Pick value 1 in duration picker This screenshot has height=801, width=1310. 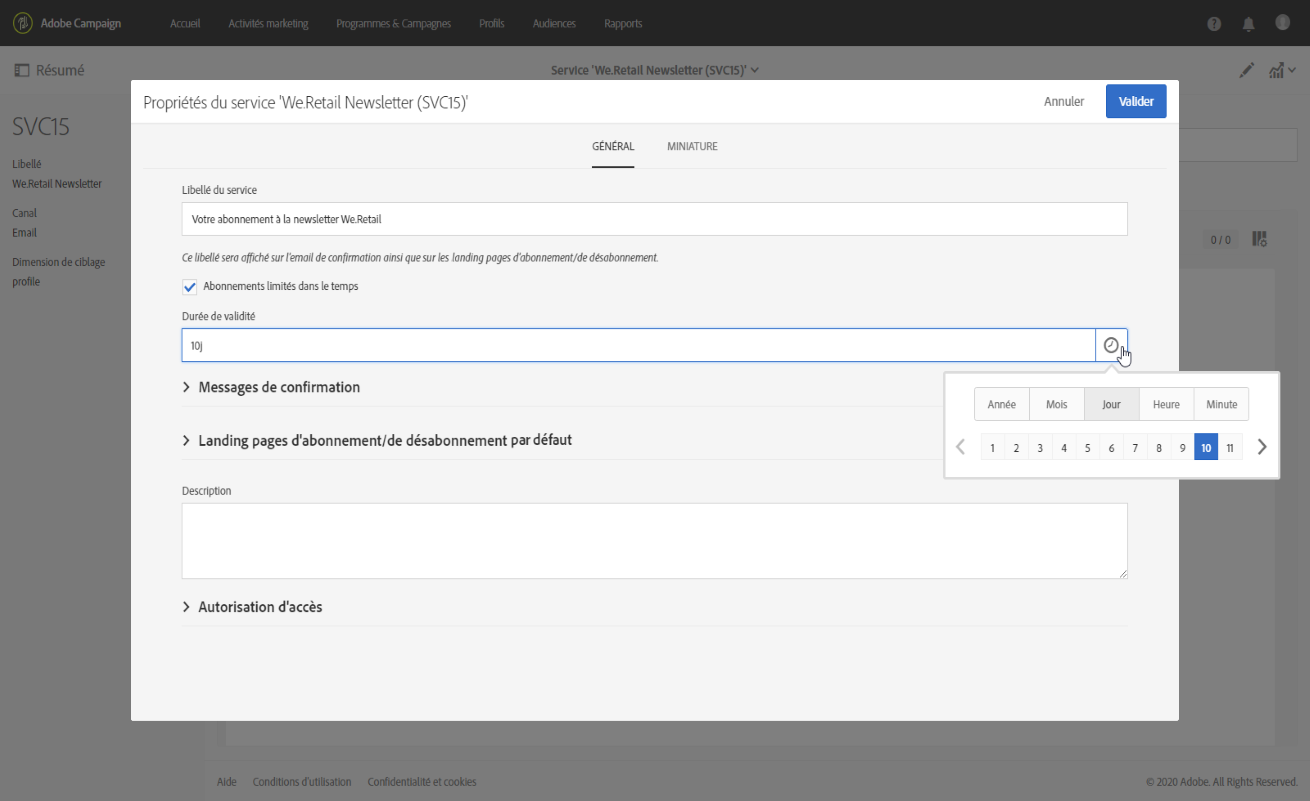point(992,448)
